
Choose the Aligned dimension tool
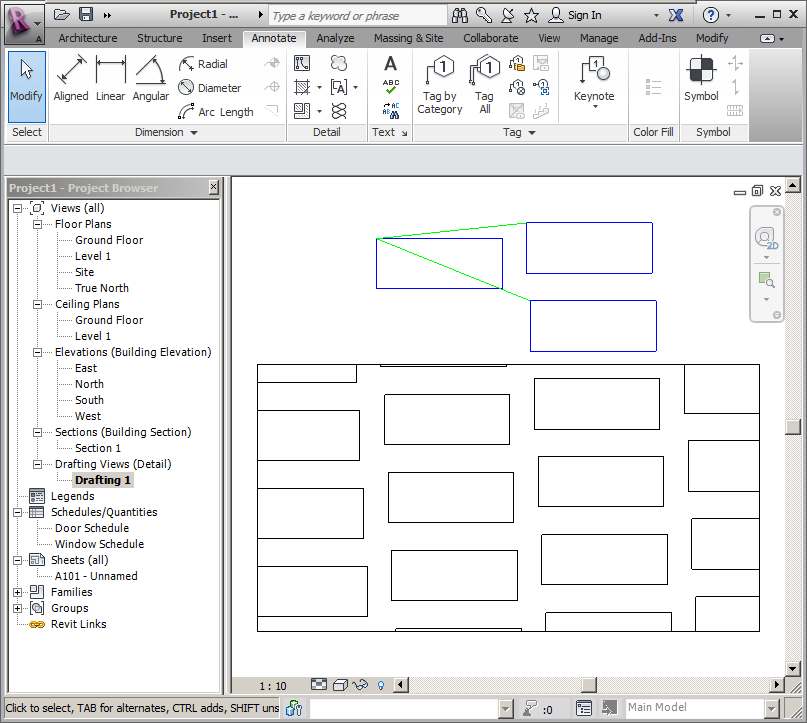71,79
